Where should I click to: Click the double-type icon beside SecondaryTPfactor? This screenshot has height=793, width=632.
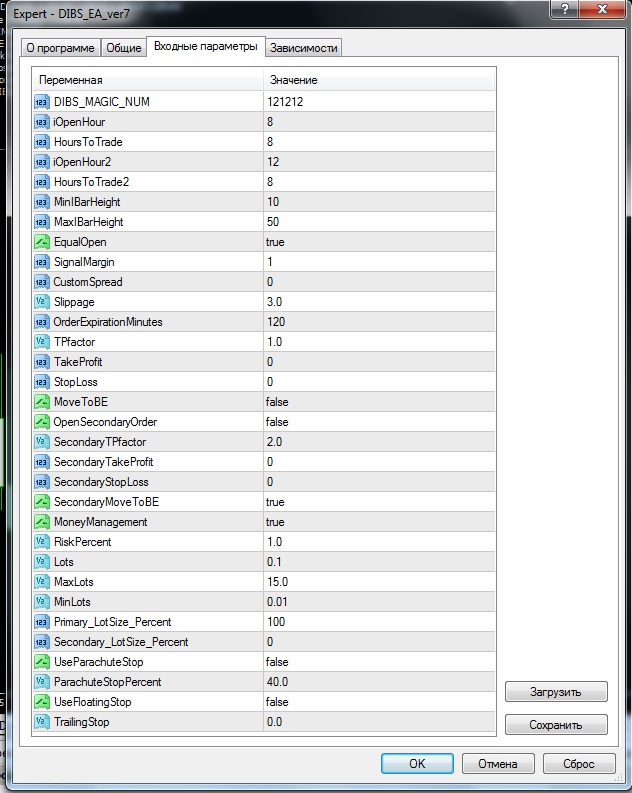[x=42, y=442]
